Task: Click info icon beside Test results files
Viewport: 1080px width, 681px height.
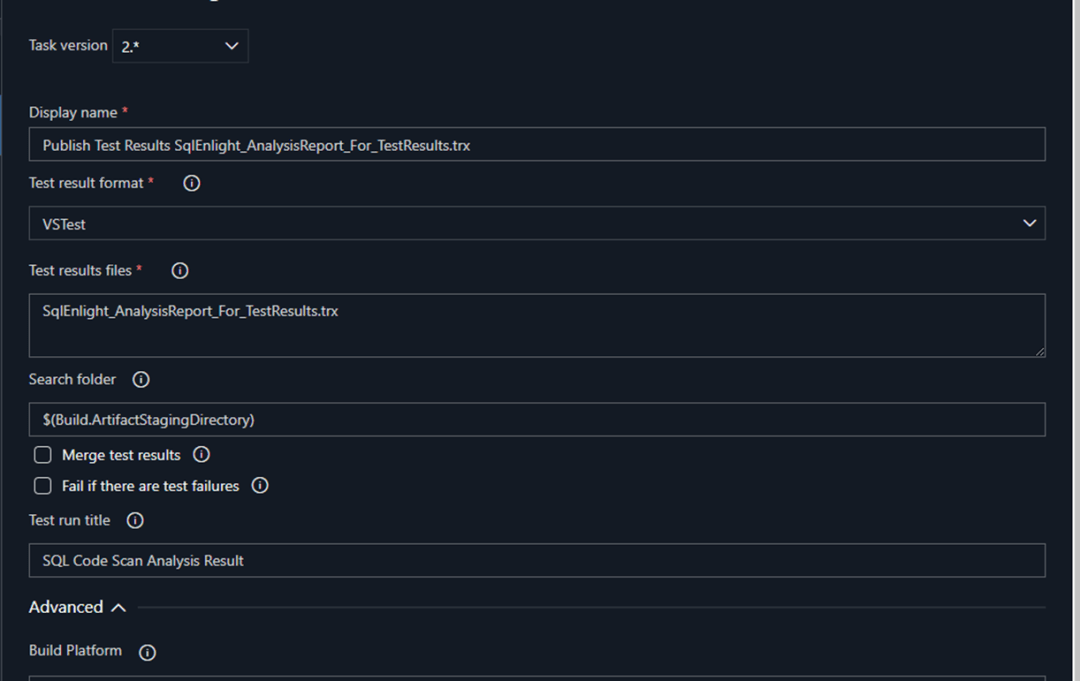Action: pos(180,270)
